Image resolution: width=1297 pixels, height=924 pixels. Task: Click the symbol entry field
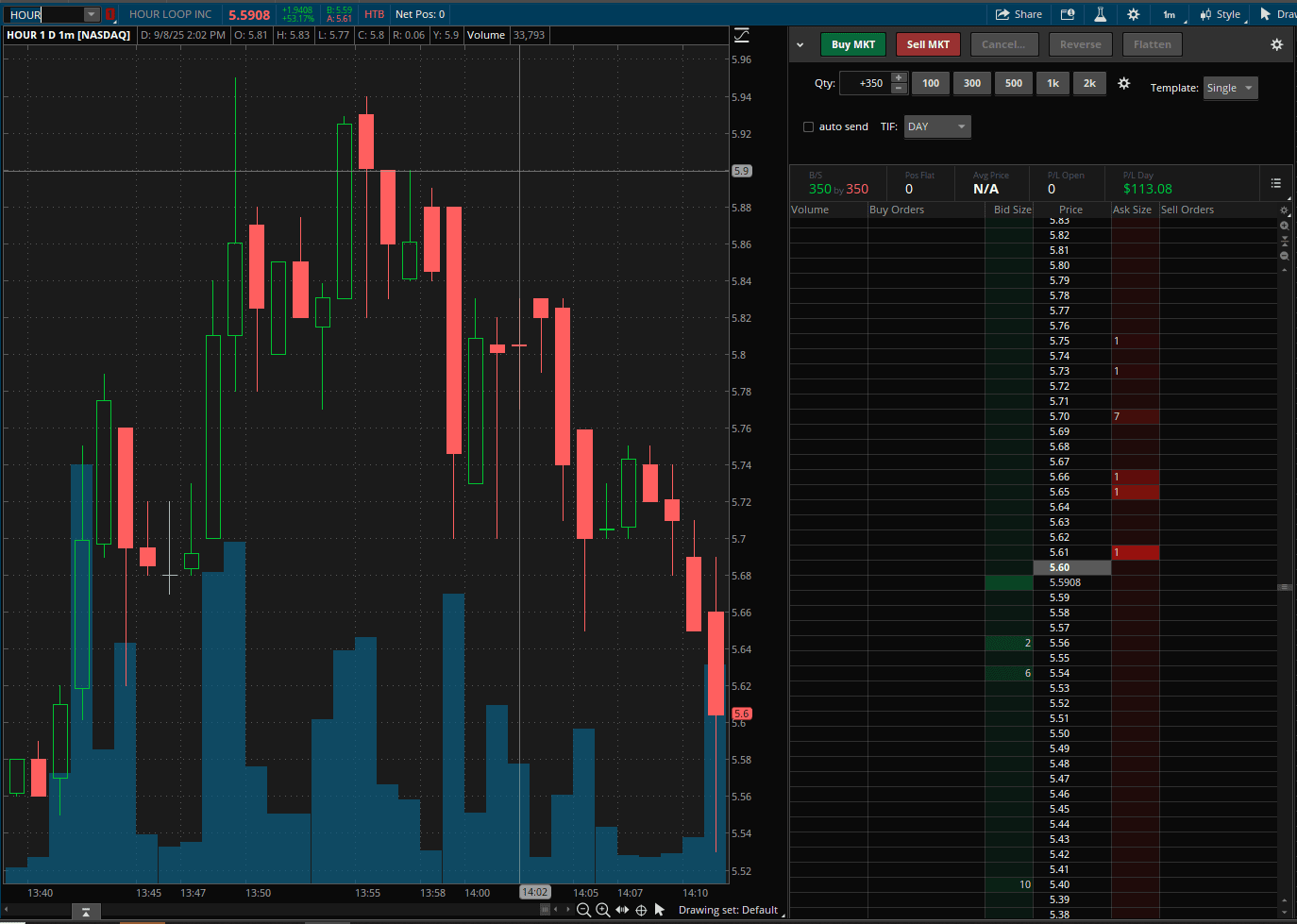[45, 14]
